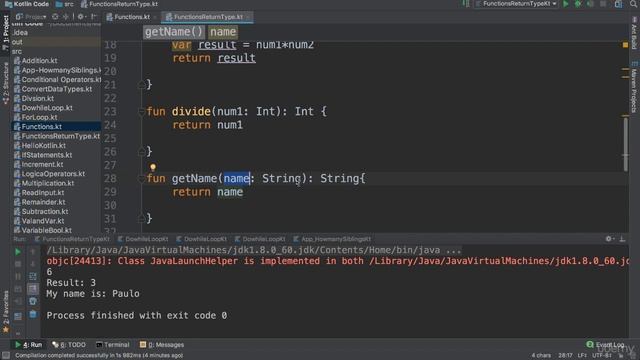
Task: Select DowhileLoop.kt in project tree
Action: pyautogui.click(x=47, y=108)
